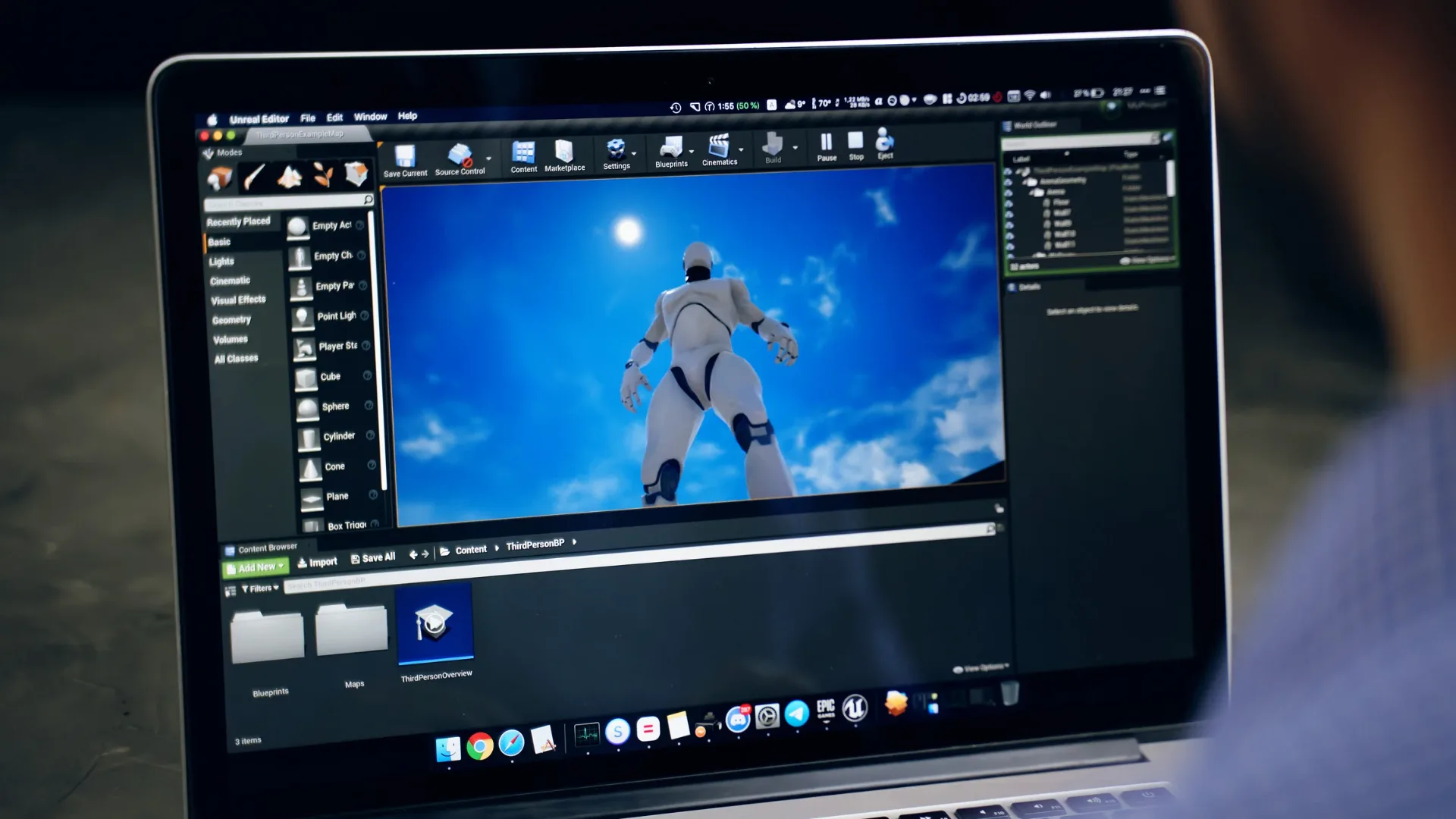The image size is (1456, 819).
Task: Switch to the ThirdPersonExampleMap tab
Action: pyautogui.click(x=300, y=134)
